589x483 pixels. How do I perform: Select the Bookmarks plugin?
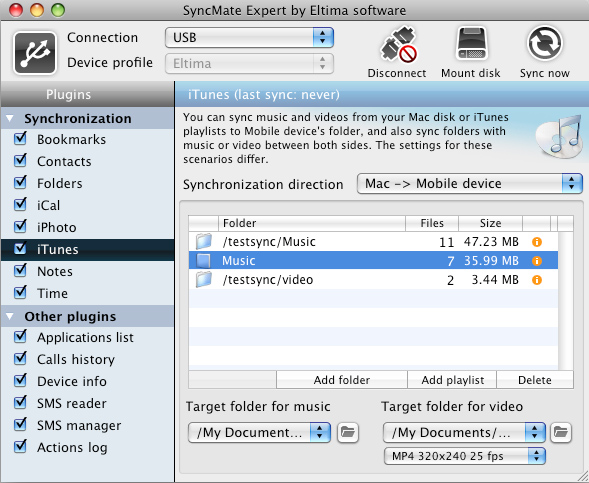[x=71, y=139]
